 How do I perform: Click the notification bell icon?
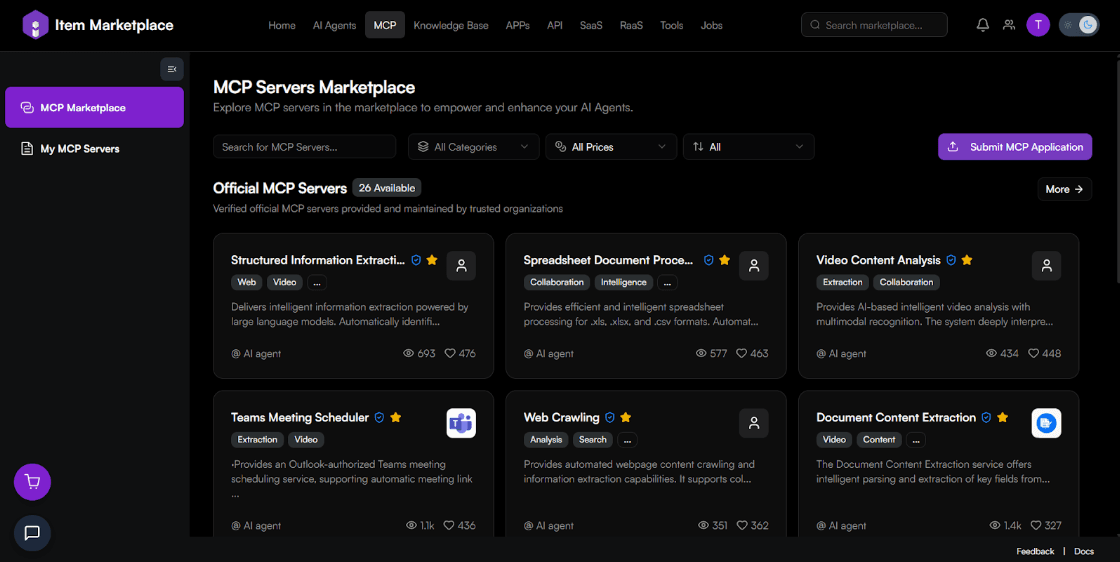(x=982, y=25)
